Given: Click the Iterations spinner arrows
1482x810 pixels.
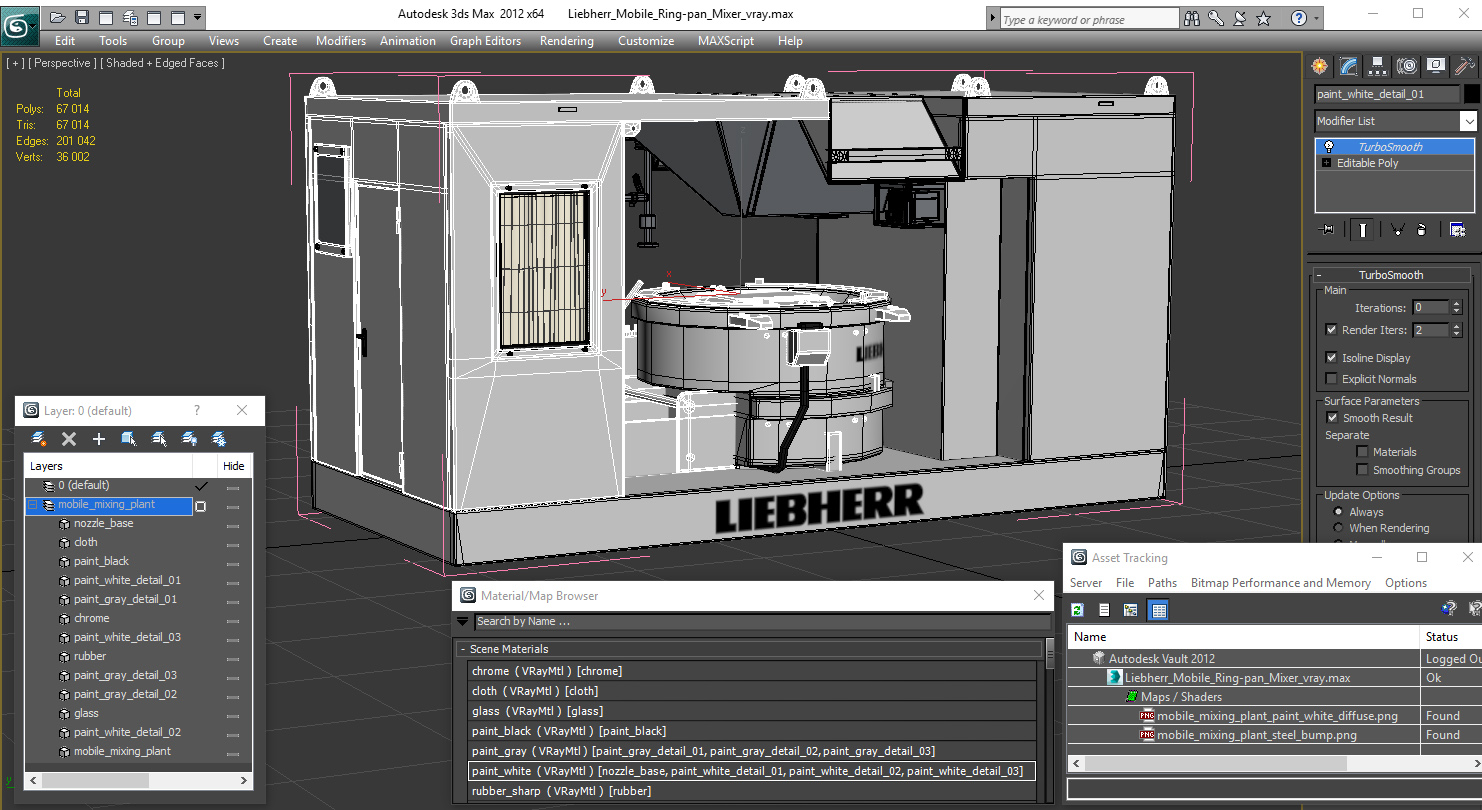Looking at the screenshot, I should click(1456, 308).
